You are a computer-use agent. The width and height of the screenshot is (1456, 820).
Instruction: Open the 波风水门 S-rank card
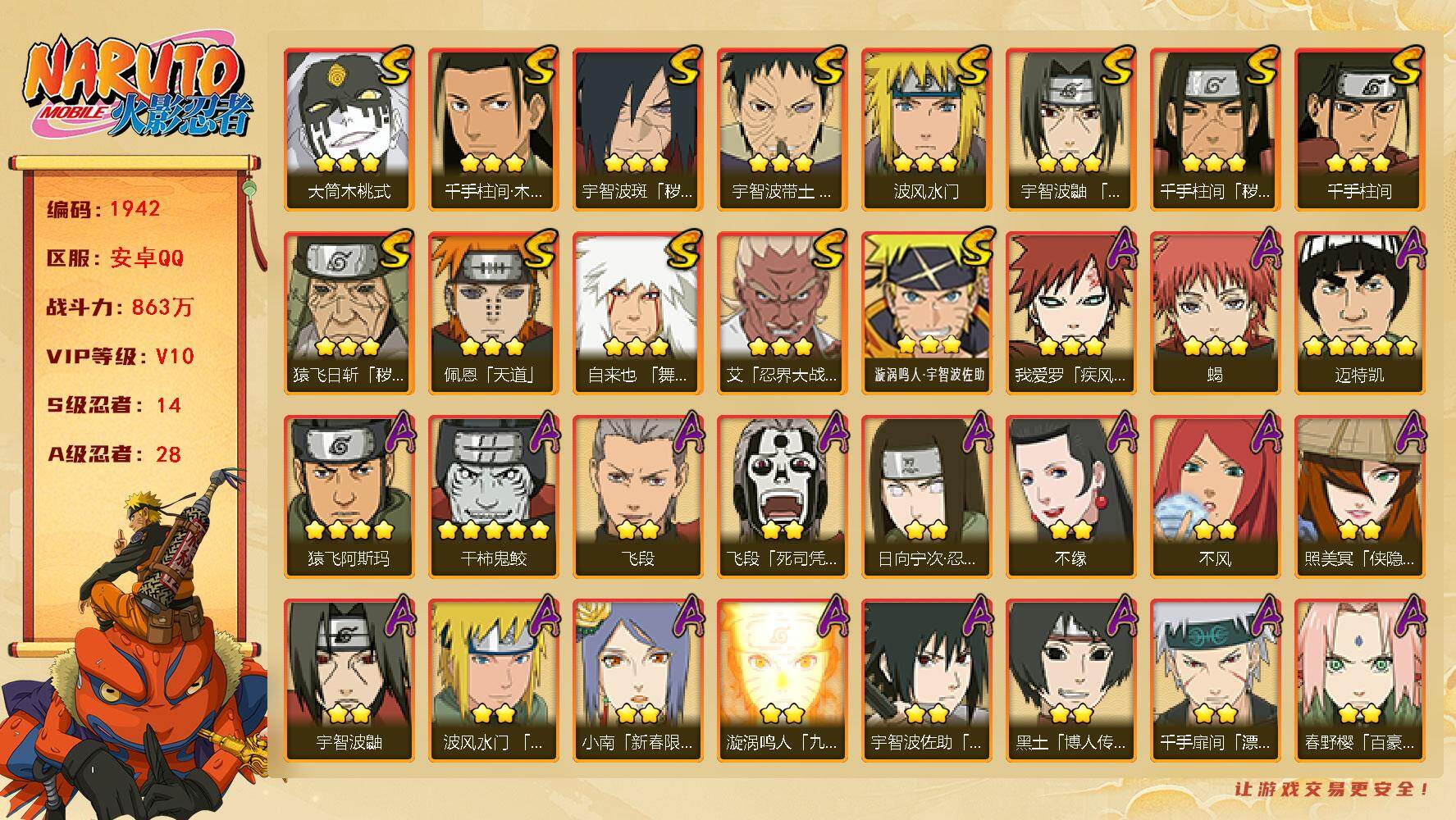tap(926, 130)
